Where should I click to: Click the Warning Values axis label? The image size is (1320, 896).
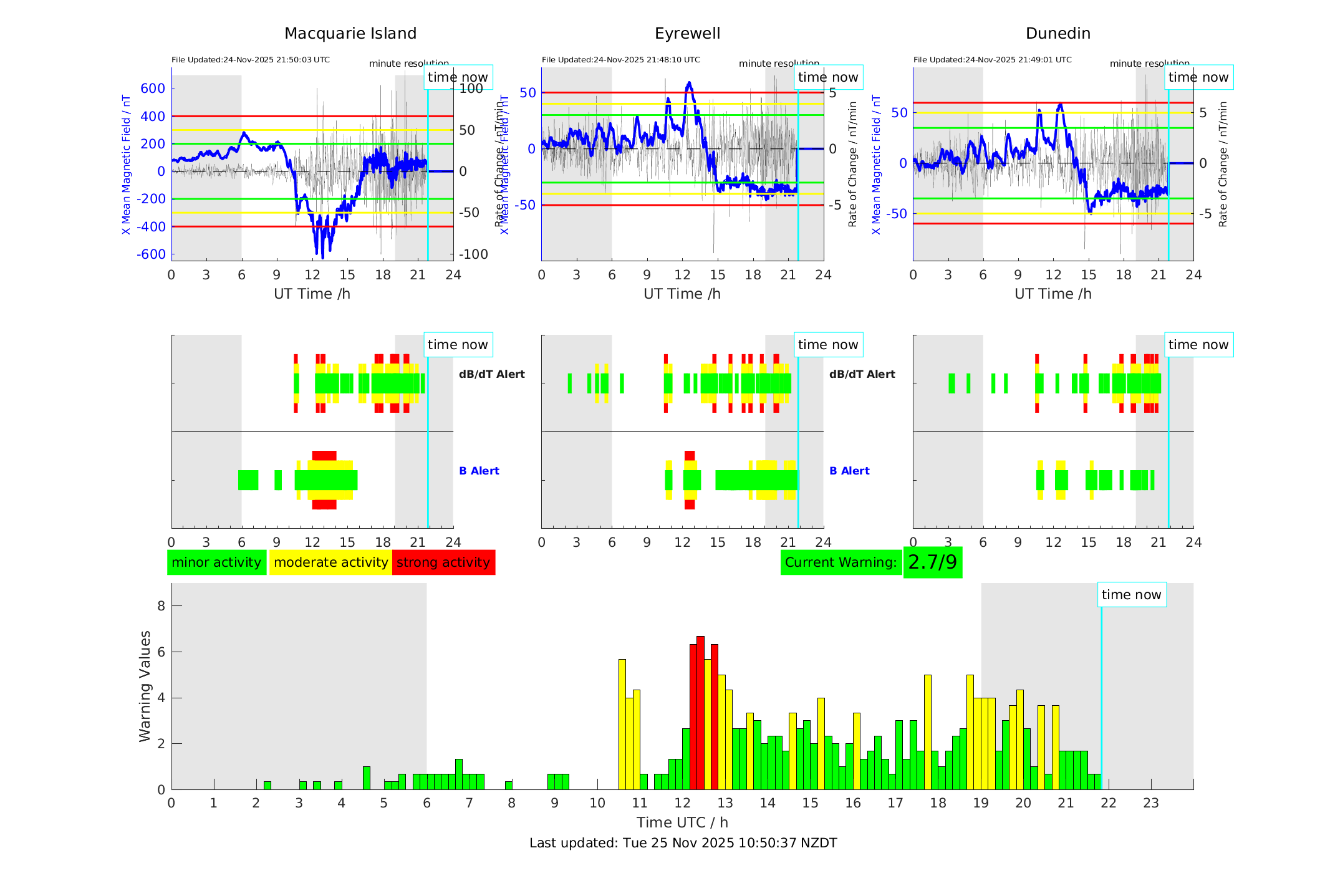(x=145, y=686)
